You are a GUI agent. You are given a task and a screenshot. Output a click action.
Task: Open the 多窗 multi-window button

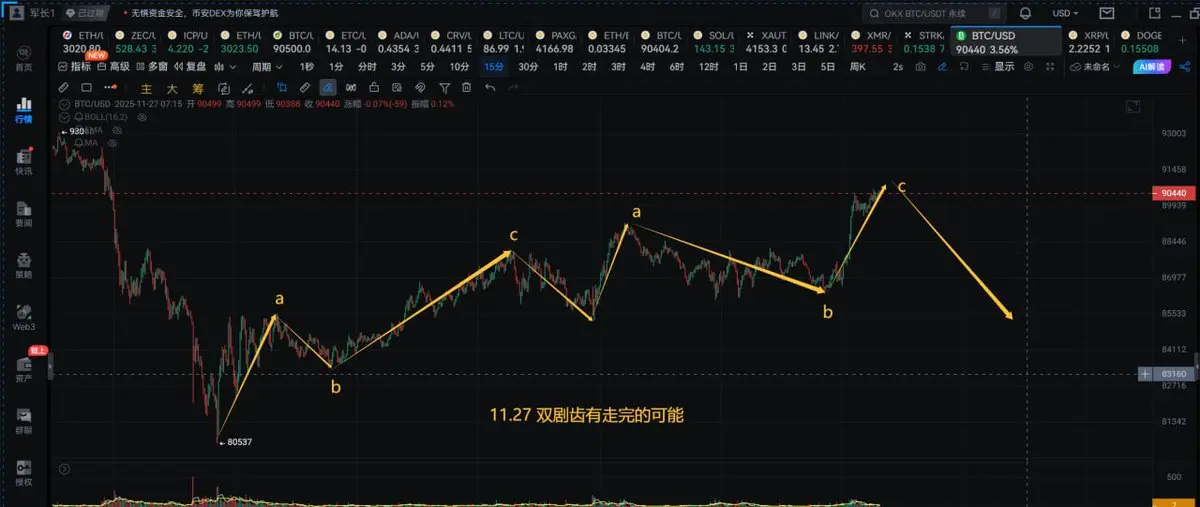click(x=151, y=66)
